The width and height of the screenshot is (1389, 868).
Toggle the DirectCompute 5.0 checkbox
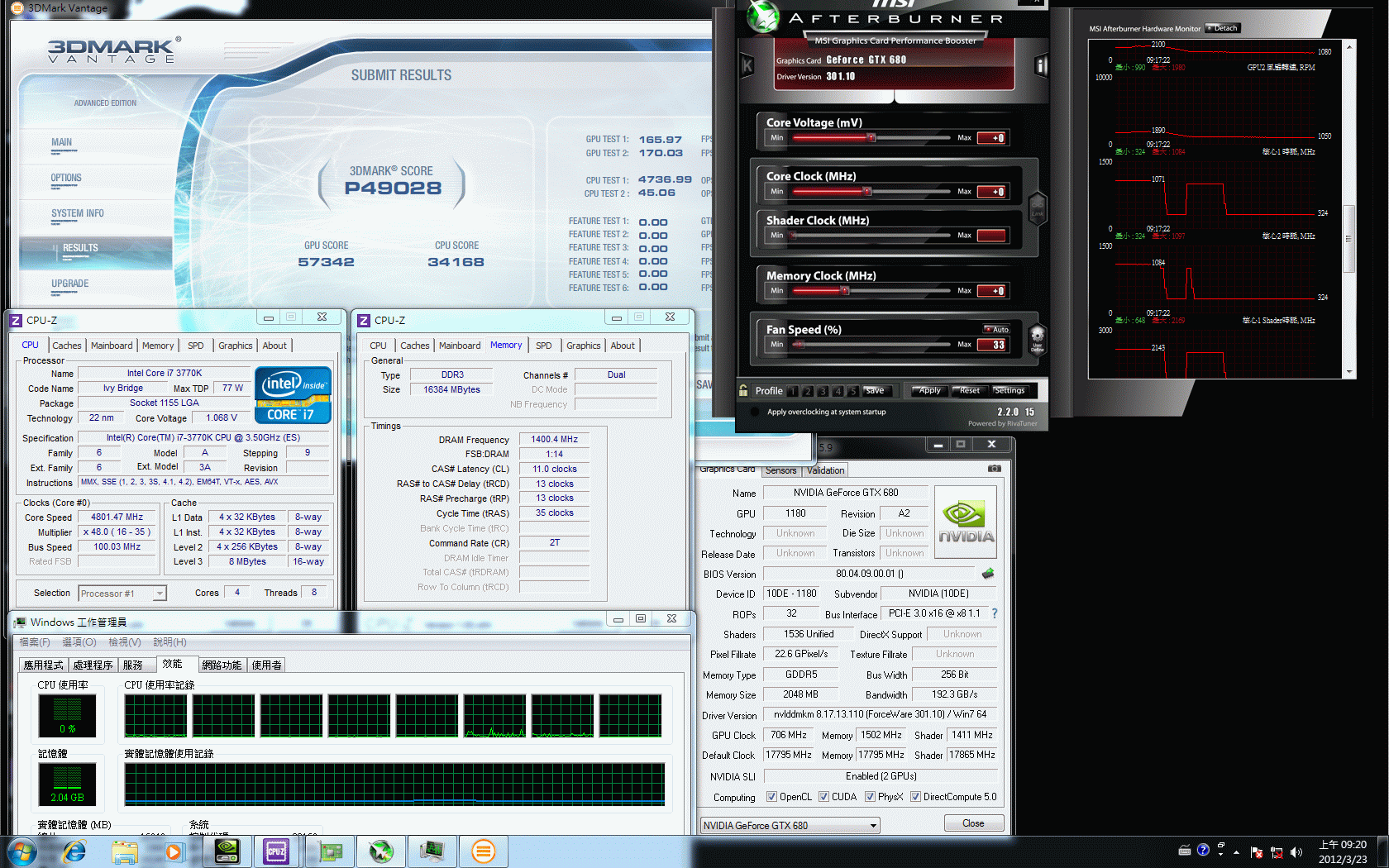(915, 797)
